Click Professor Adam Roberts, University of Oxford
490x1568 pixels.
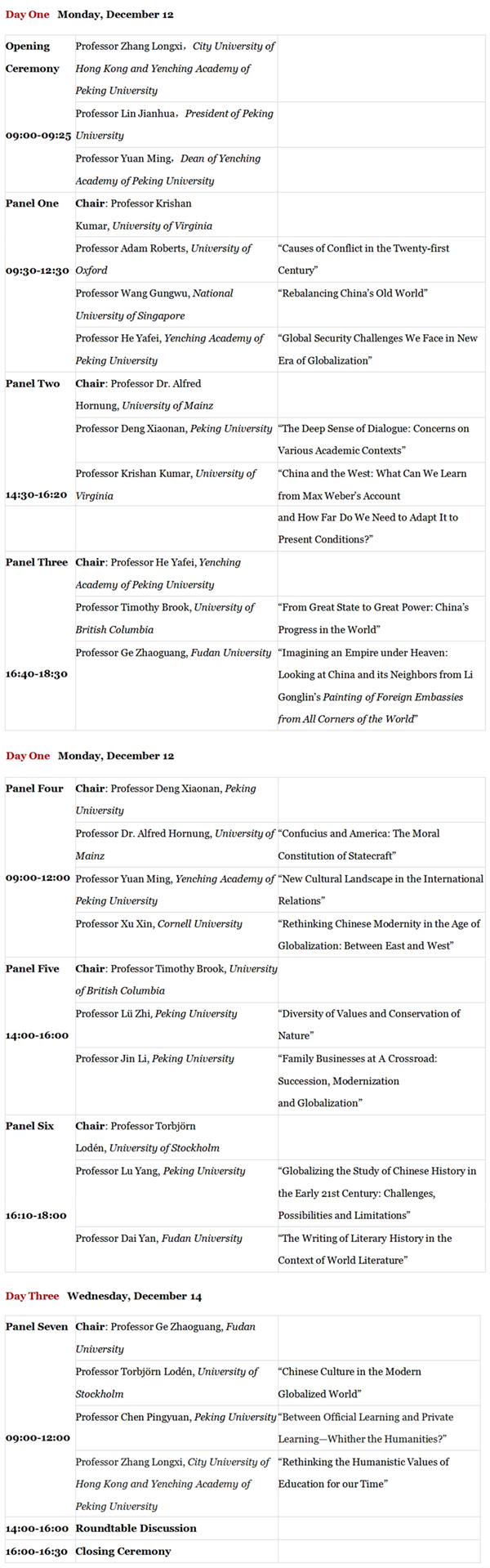(163, 259)
